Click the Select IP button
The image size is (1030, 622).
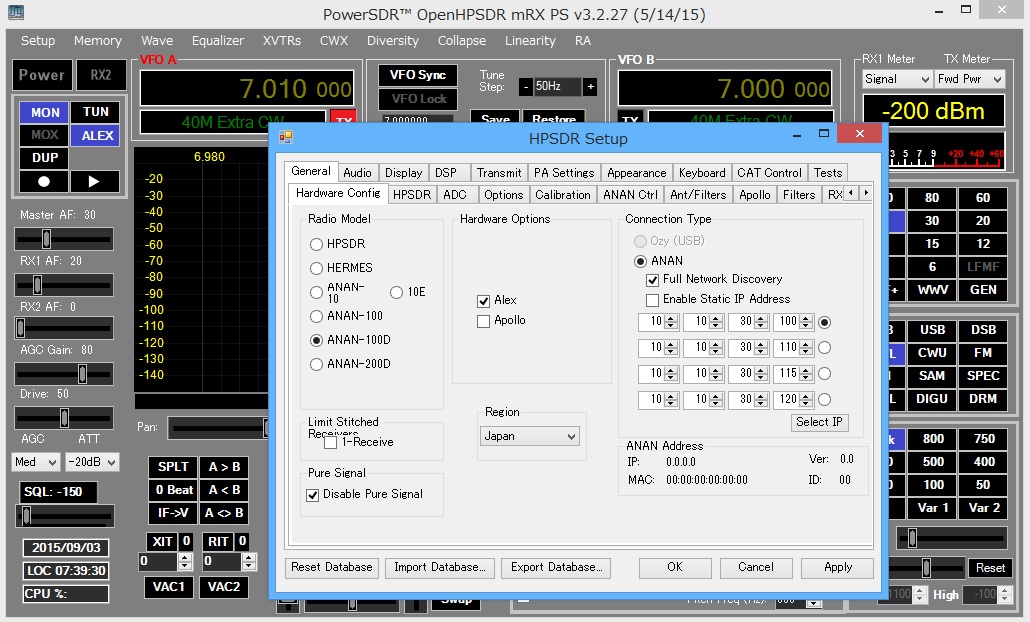819,422
